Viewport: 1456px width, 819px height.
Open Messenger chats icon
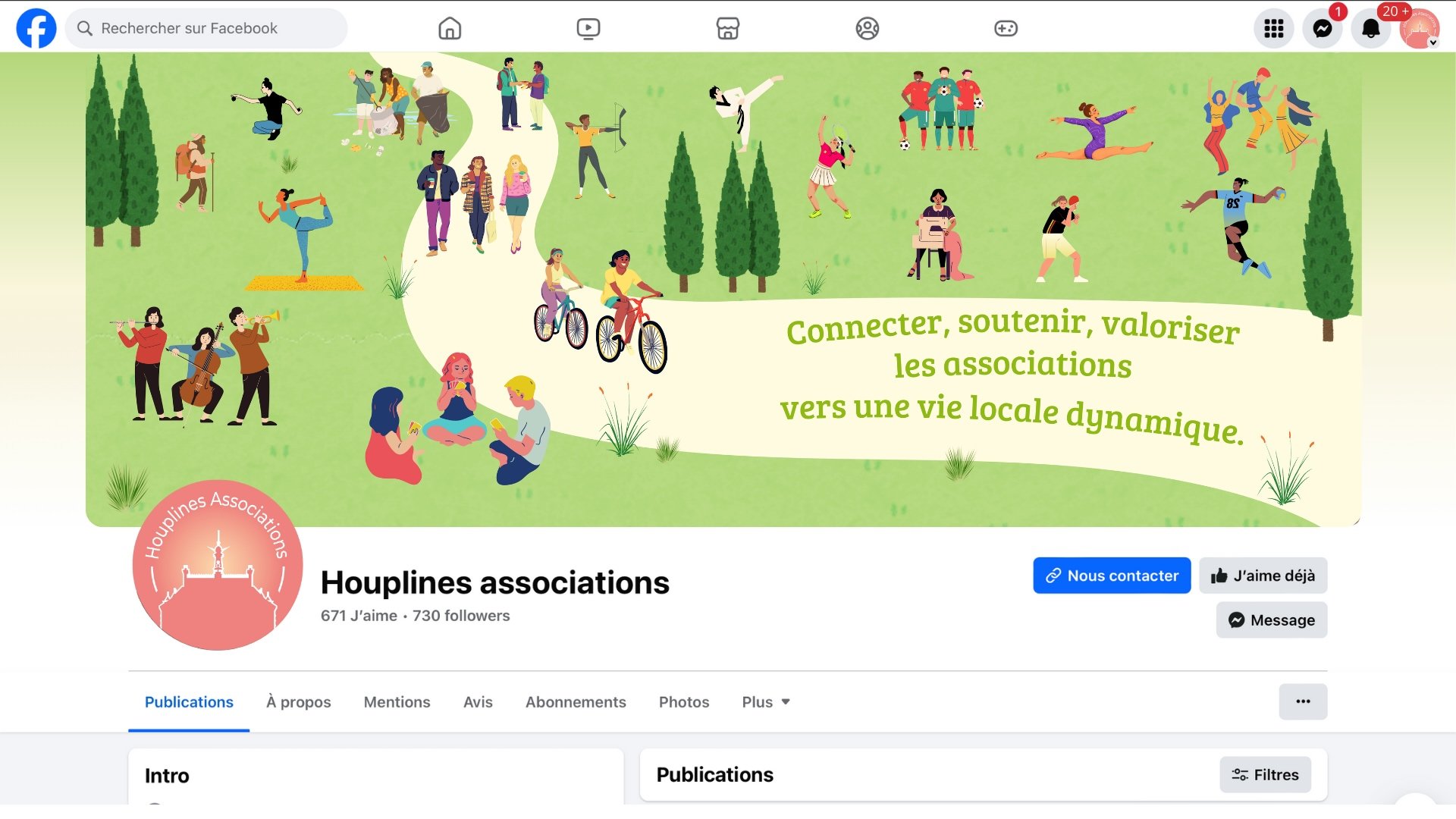1323,29
